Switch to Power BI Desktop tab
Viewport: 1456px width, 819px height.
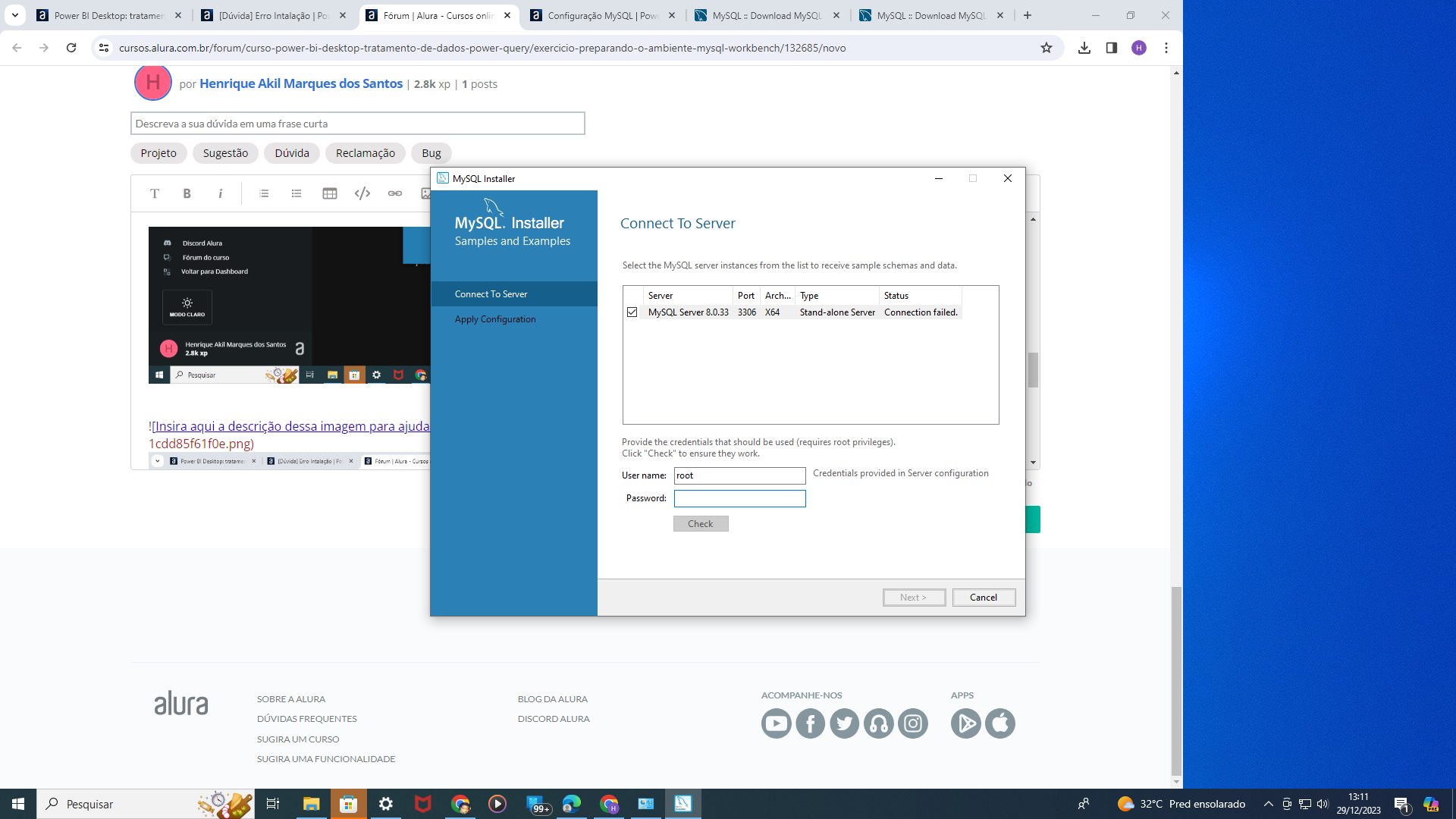pyautogui.click(x=109, y=15)
